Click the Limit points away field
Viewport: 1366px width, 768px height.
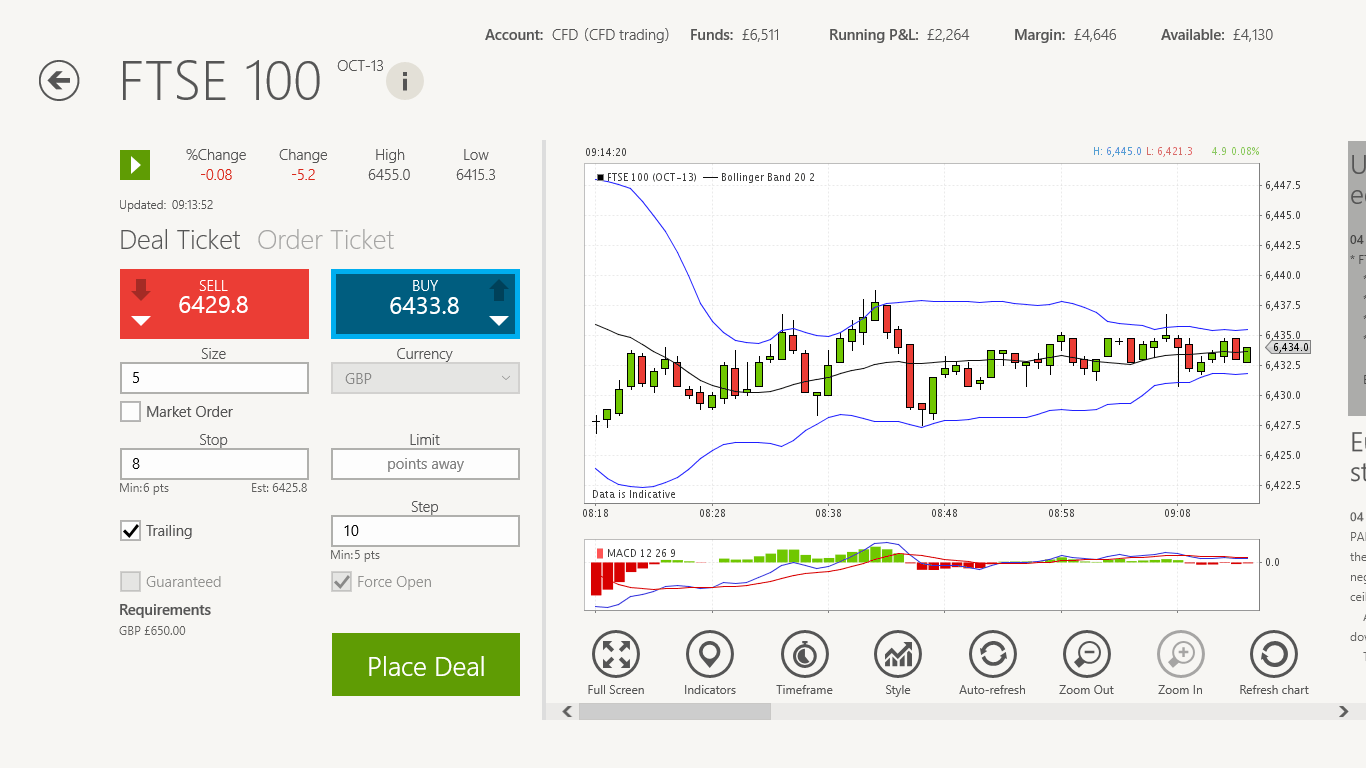coord(425,464)
